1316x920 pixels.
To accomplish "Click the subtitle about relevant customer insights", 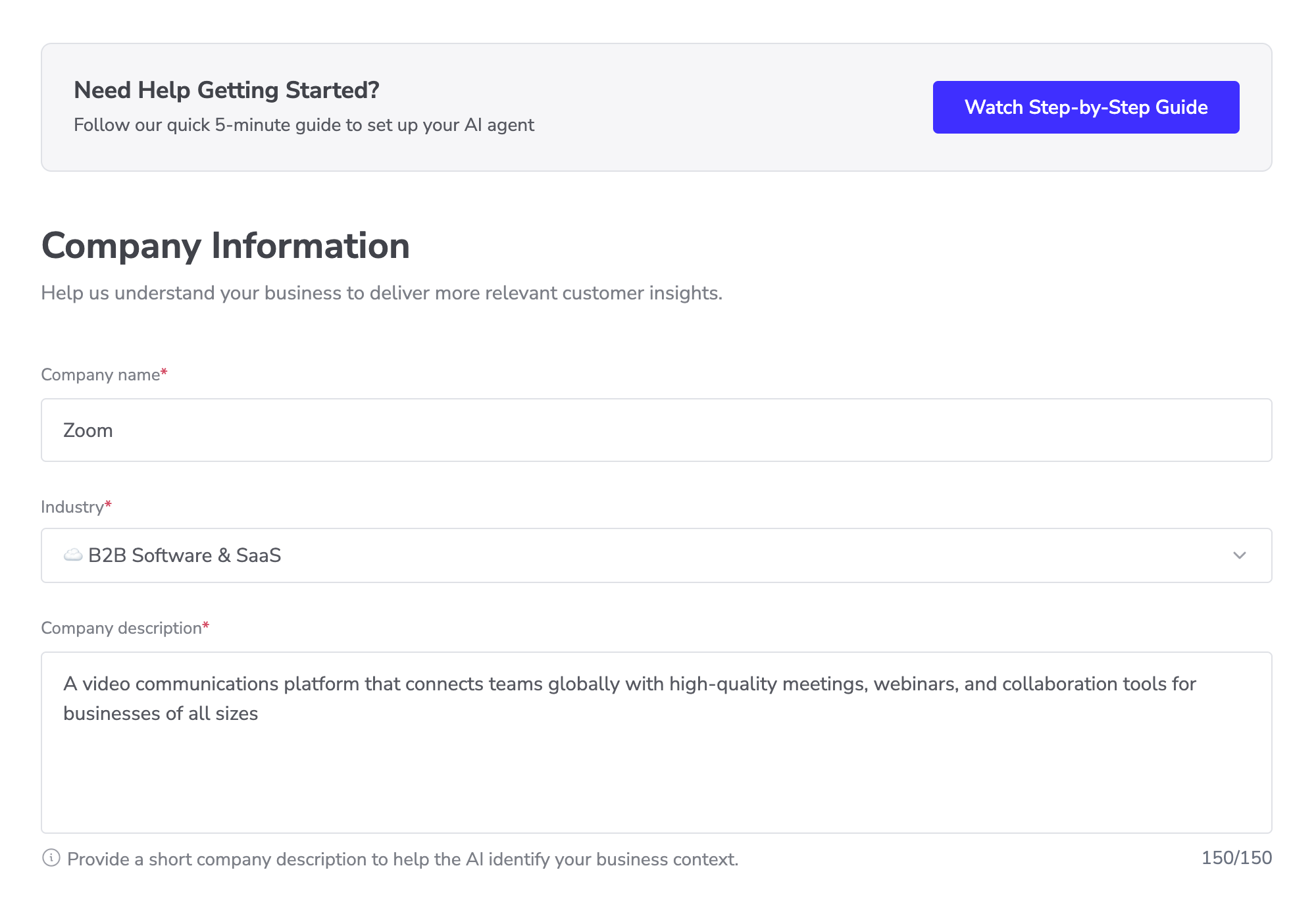I will [x=382, y=293].
